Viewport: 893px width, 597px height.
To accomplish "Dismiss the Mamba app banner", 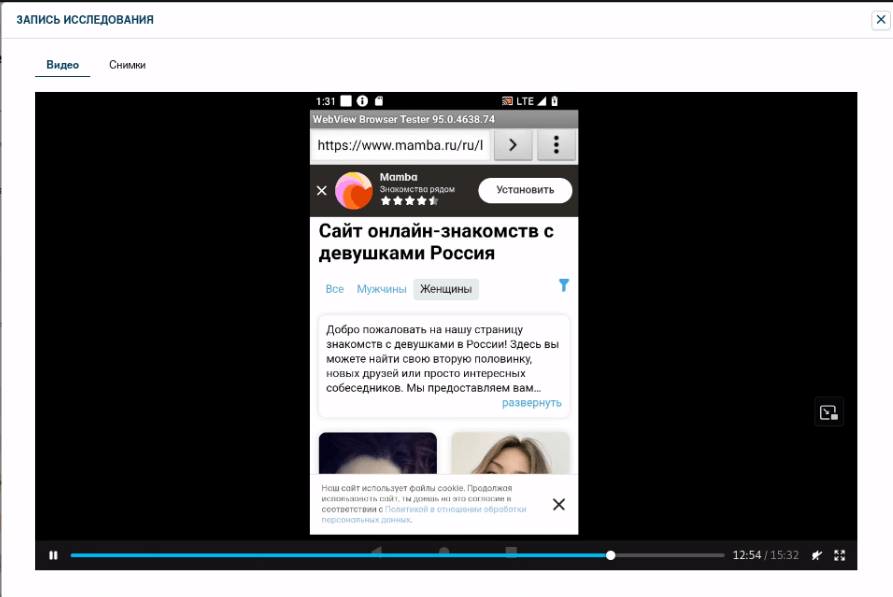I will click(322, 190).
